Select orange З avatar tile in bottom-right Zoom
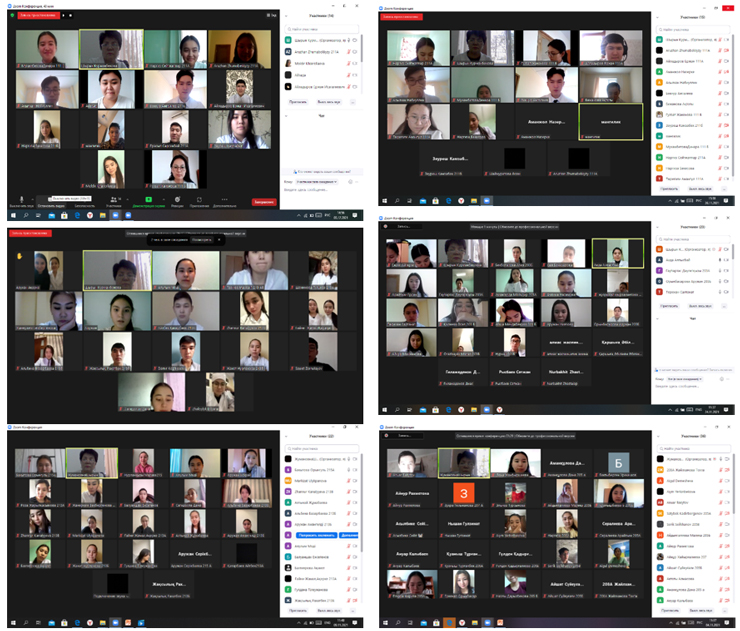The width and height of the screenshot is (740, 631). tap(464, 494)
